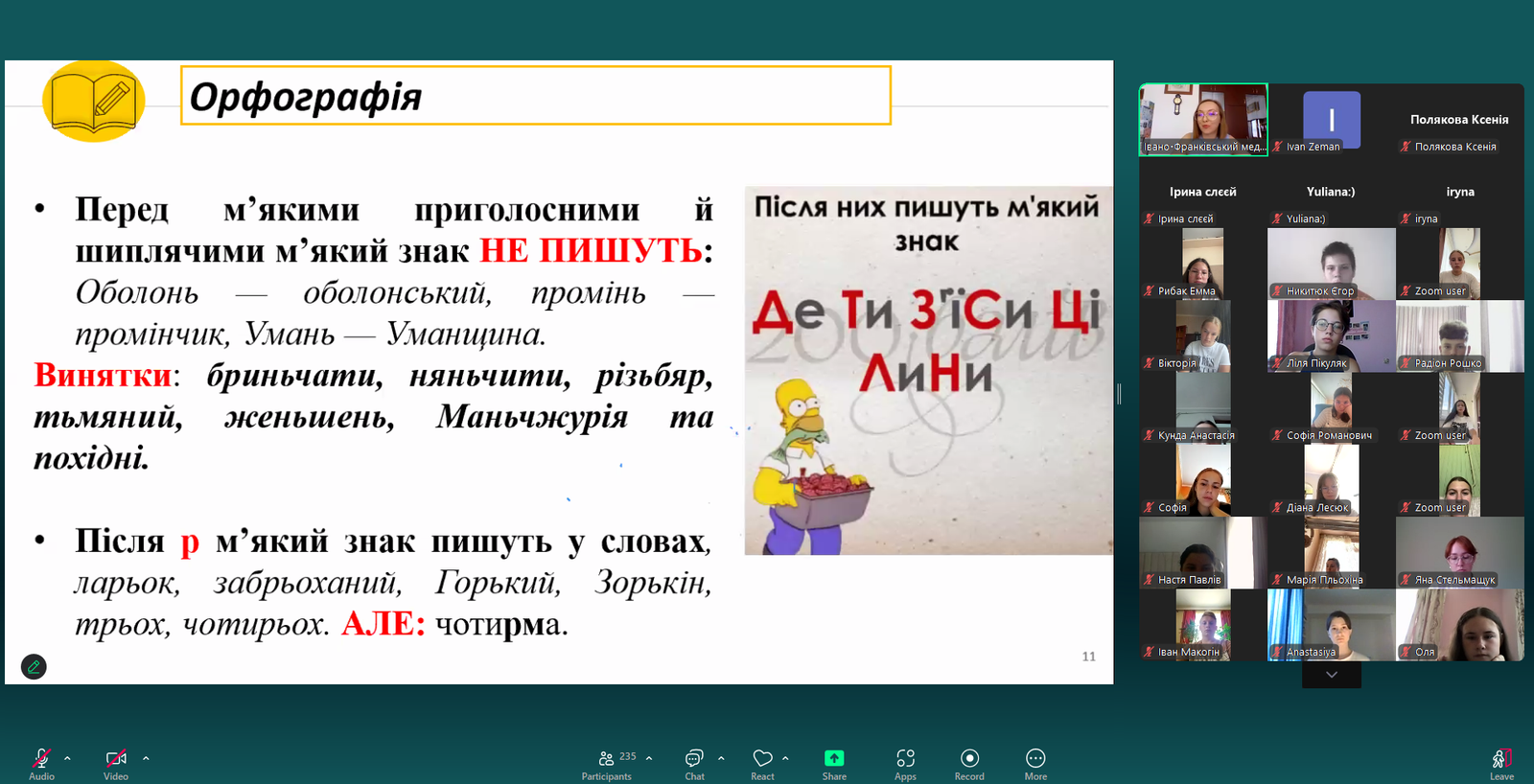1534x784 pixels.
Task: Click the yellow open-book icon on slide
Action: pyautogui.click(x=94, y=102)
